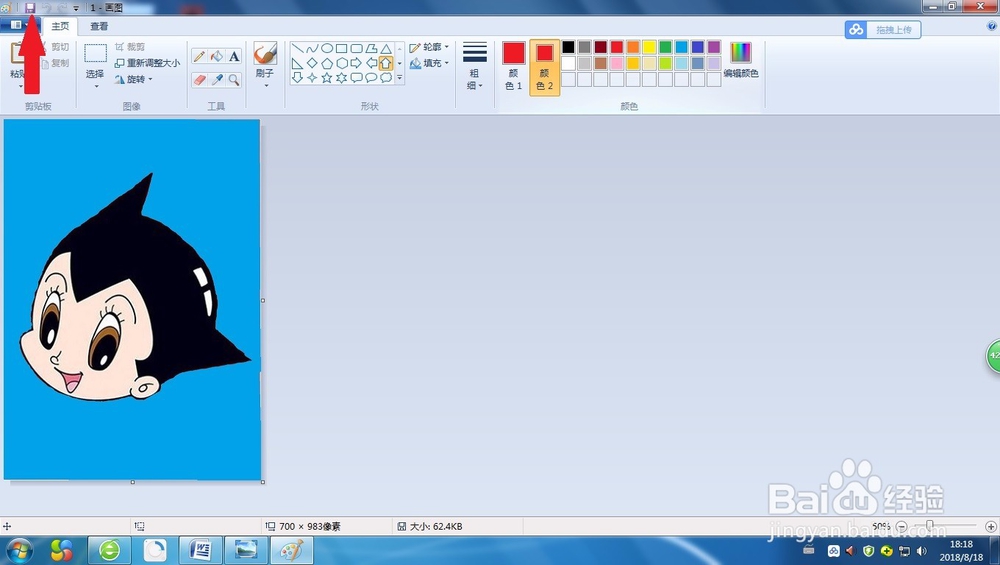Click the zoom out minus button
1000x565 pixels.
(x=901, y=527)
